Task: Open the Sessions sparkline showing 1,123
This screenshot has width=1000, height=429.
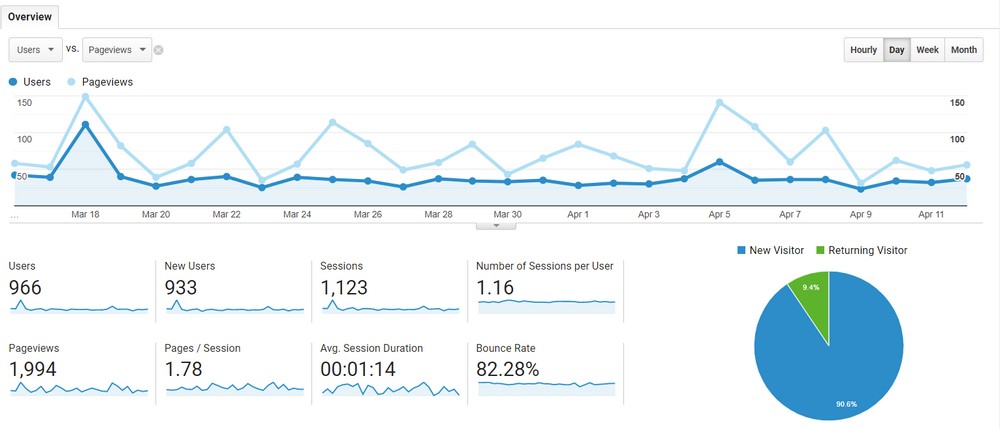Action: click(390, 307)
